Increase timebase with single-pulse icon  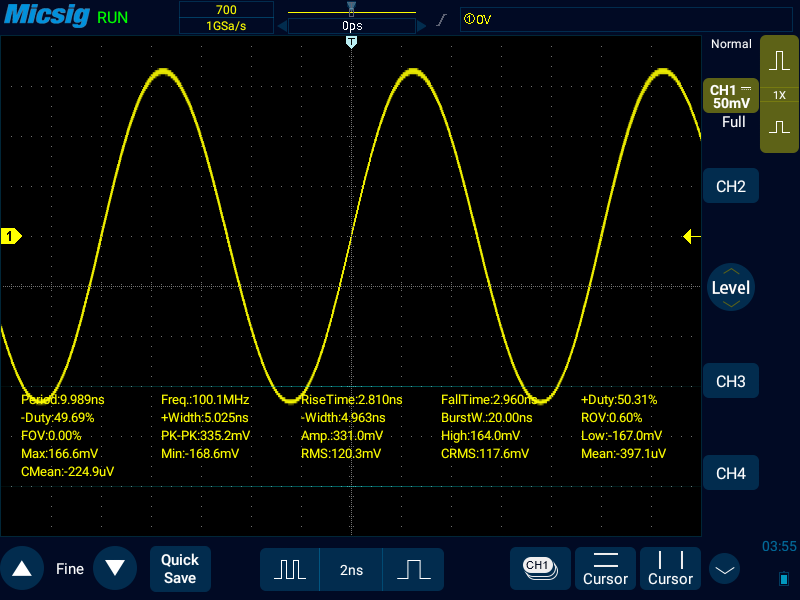pos(413,569)
